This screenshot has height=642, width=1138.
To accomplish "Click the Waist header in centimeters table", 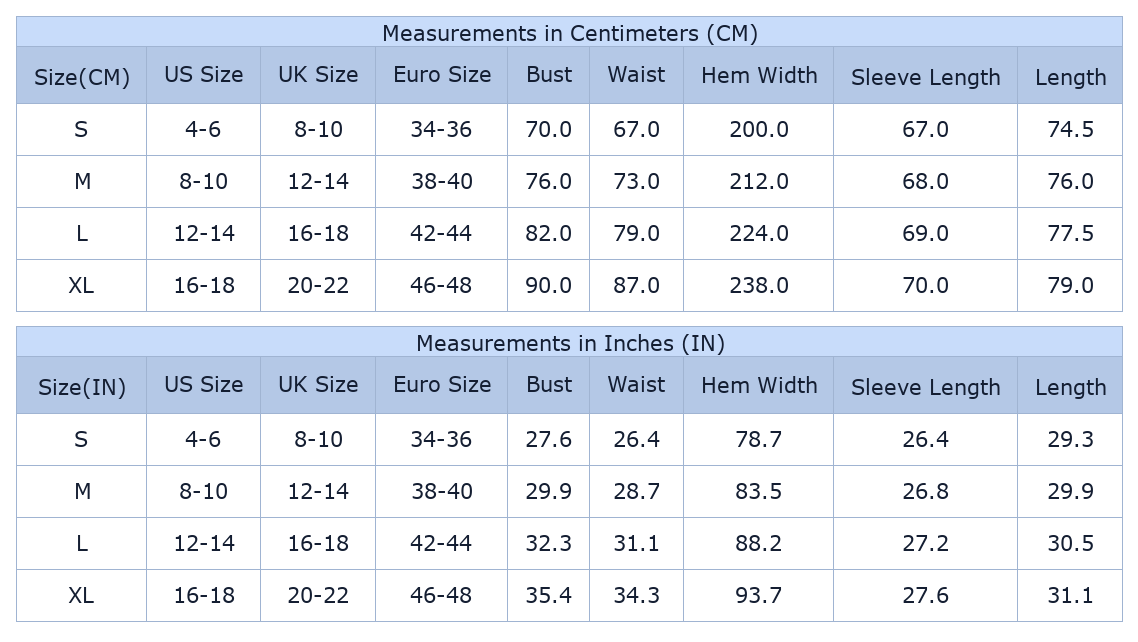I will [x=636, y=75].
